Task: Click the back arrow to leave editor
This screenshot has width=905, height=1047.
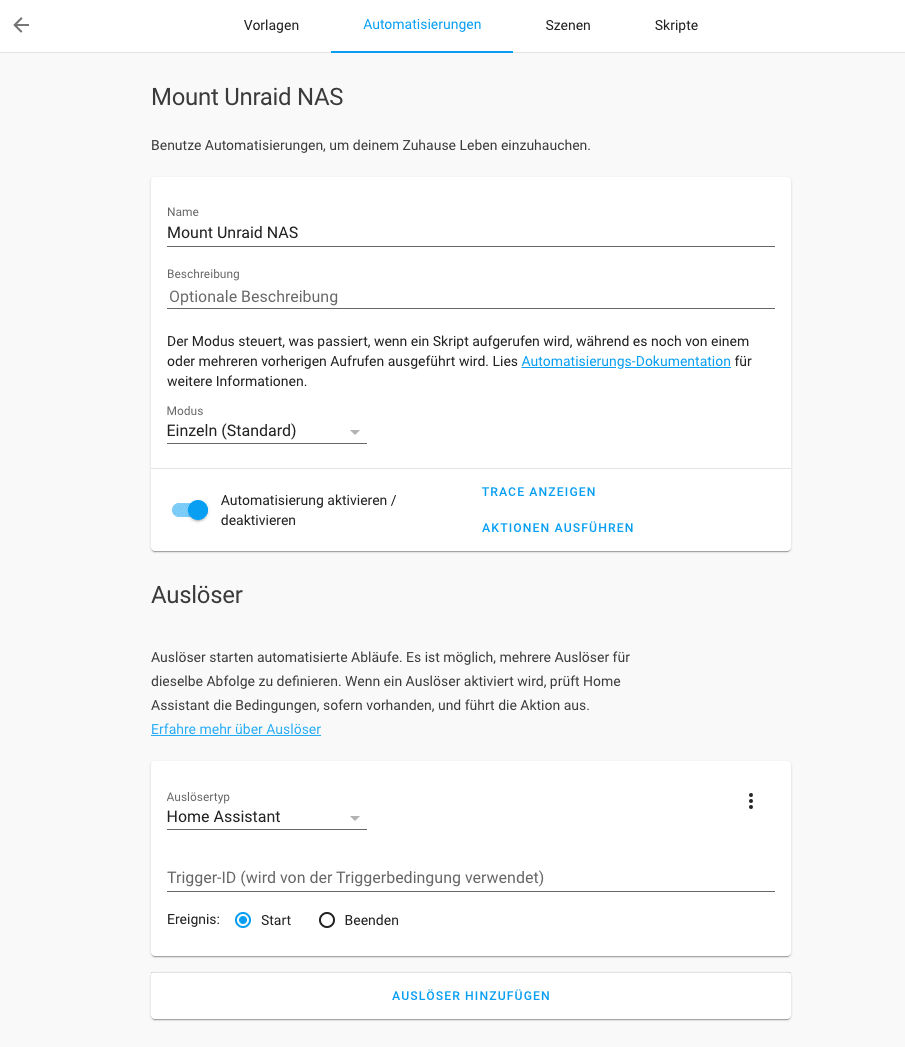Action: 20,25
